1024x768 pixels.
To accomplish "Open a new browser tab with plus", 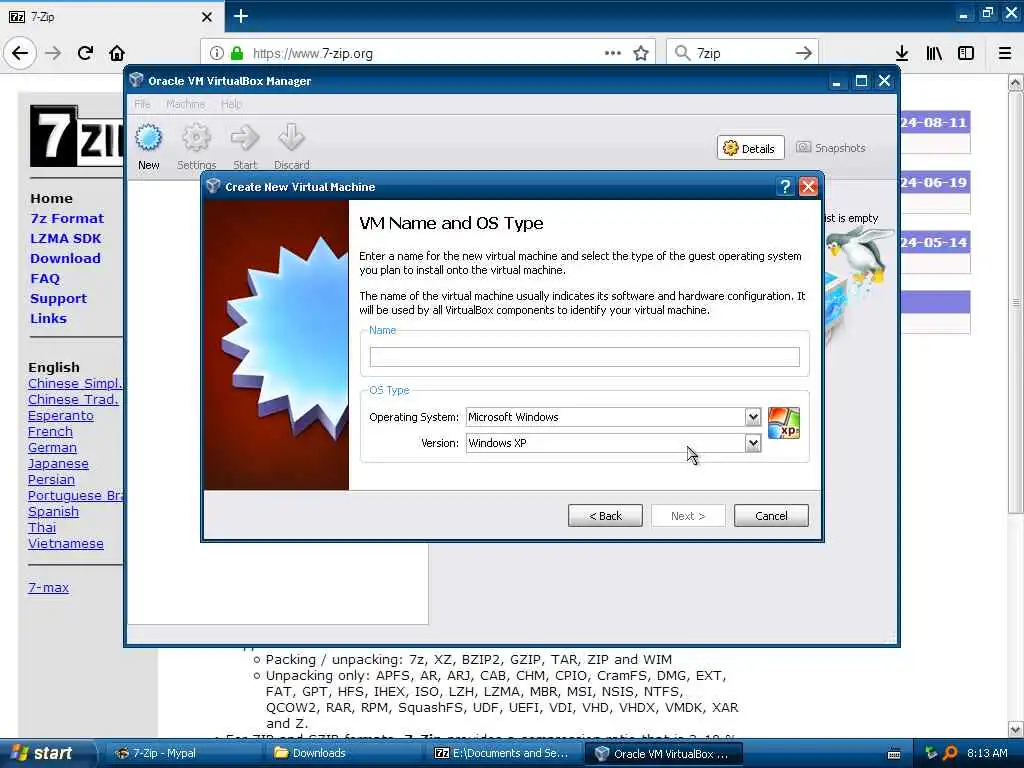I will tap(241, 16).
